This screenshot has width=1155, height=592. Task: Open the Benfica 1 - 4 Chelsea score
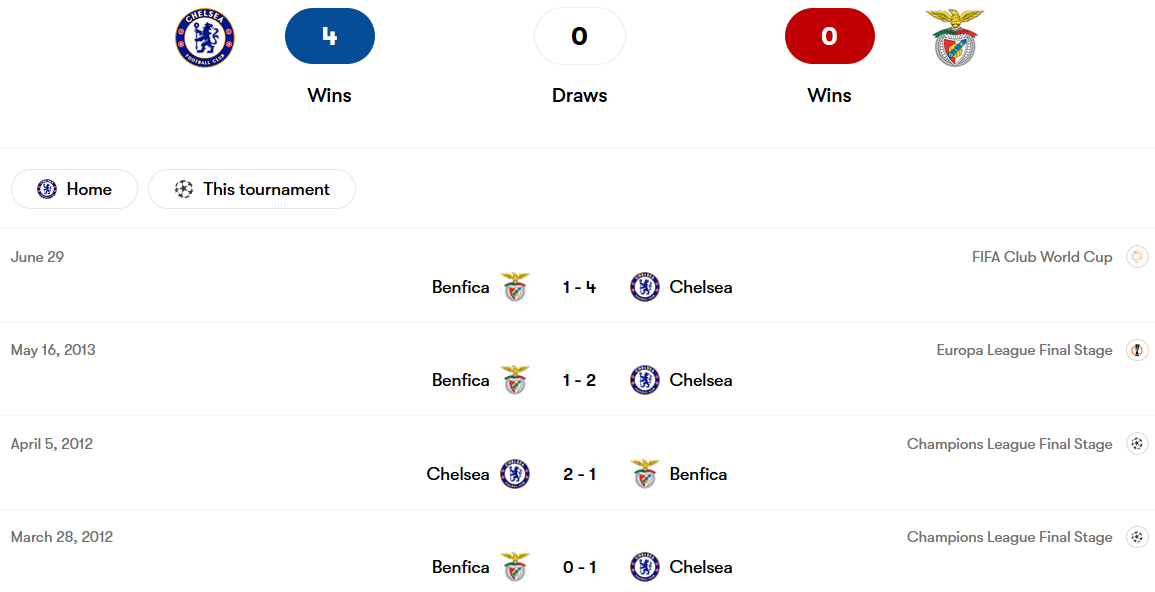click(x=579, y=287)
